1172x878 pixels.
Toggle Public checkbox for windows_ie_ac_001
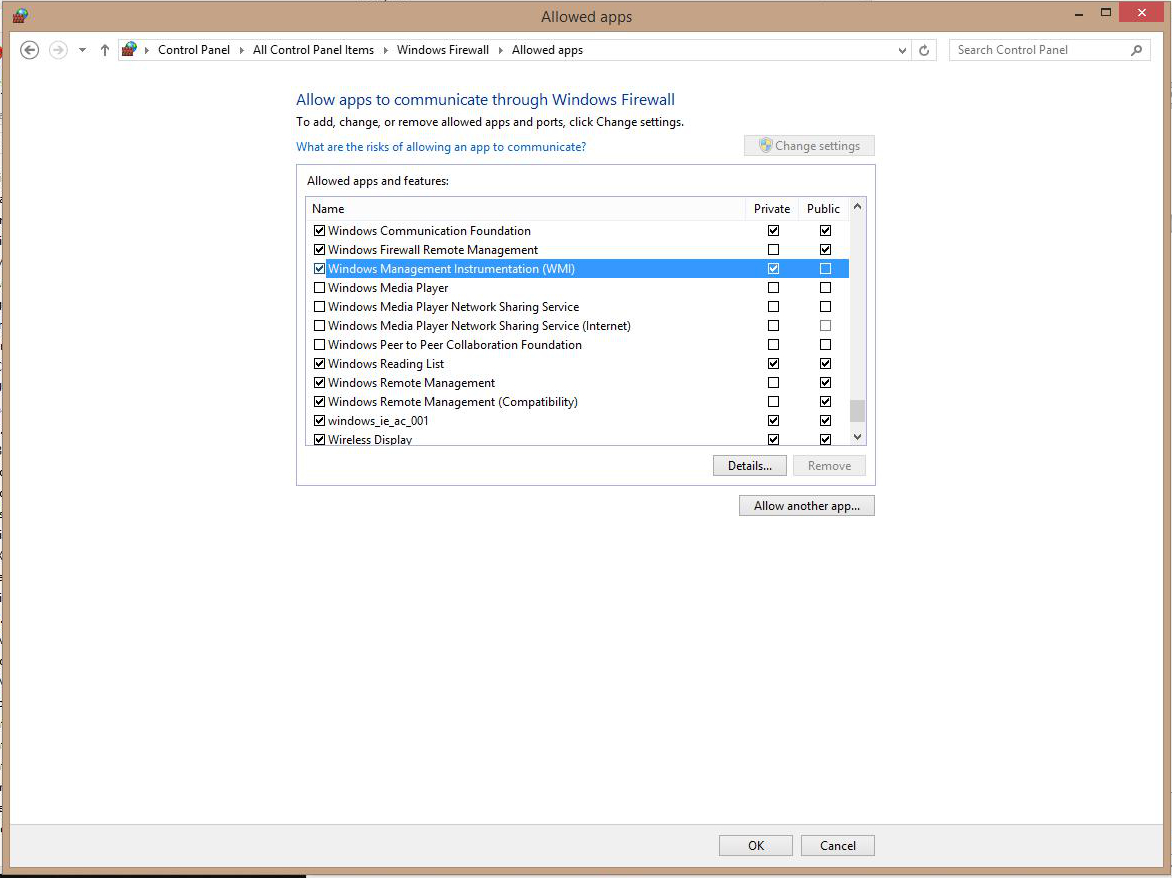tap(825, 421)
